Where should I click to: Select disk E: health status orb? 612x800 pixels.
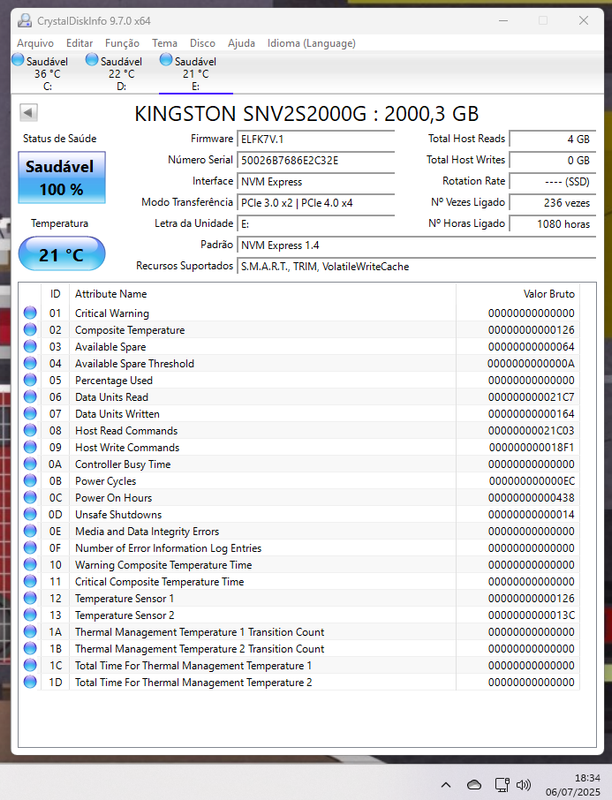tap(166, 60)
